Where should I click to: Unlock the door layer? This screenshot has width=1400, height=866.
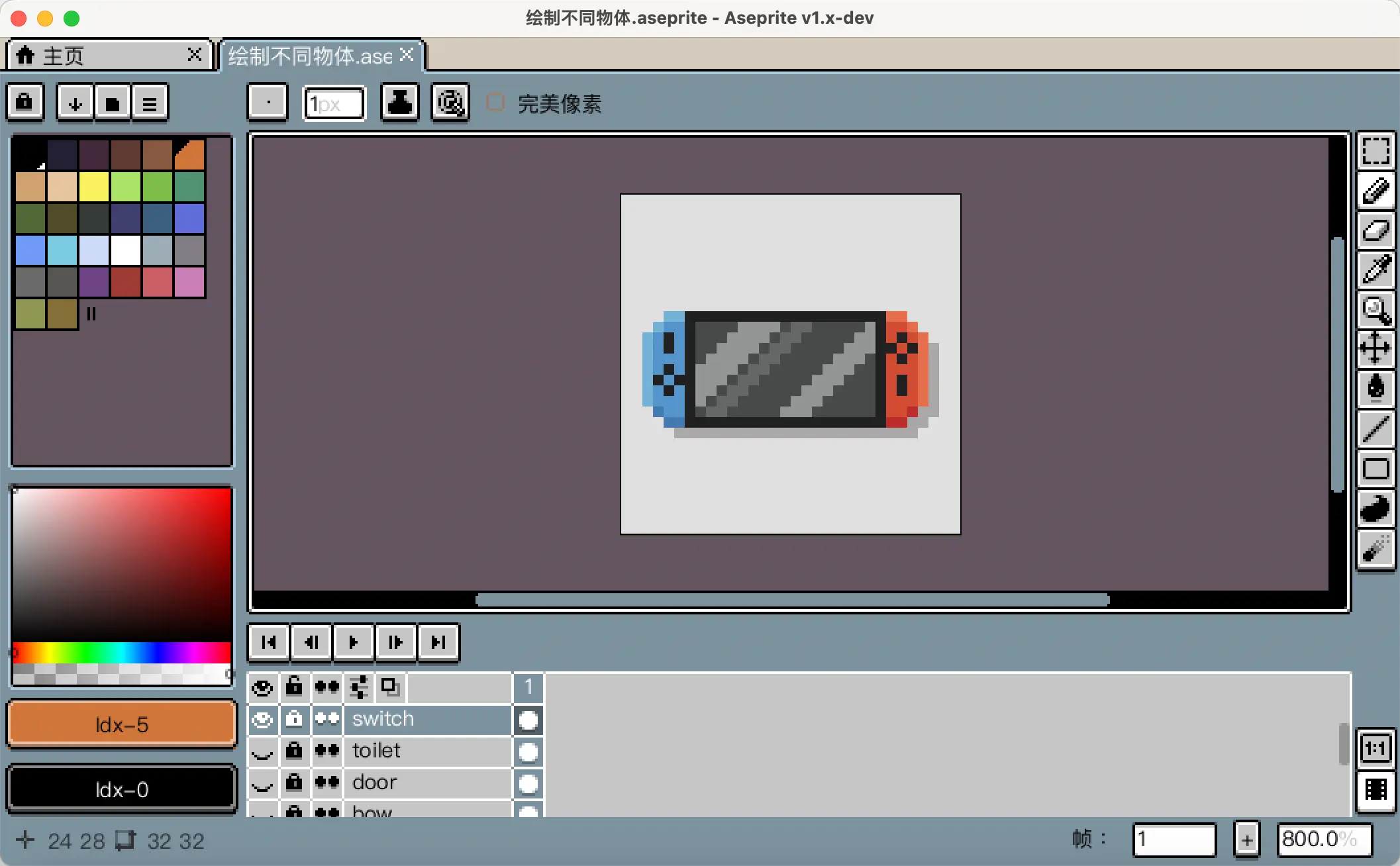[x=294, y=783]
